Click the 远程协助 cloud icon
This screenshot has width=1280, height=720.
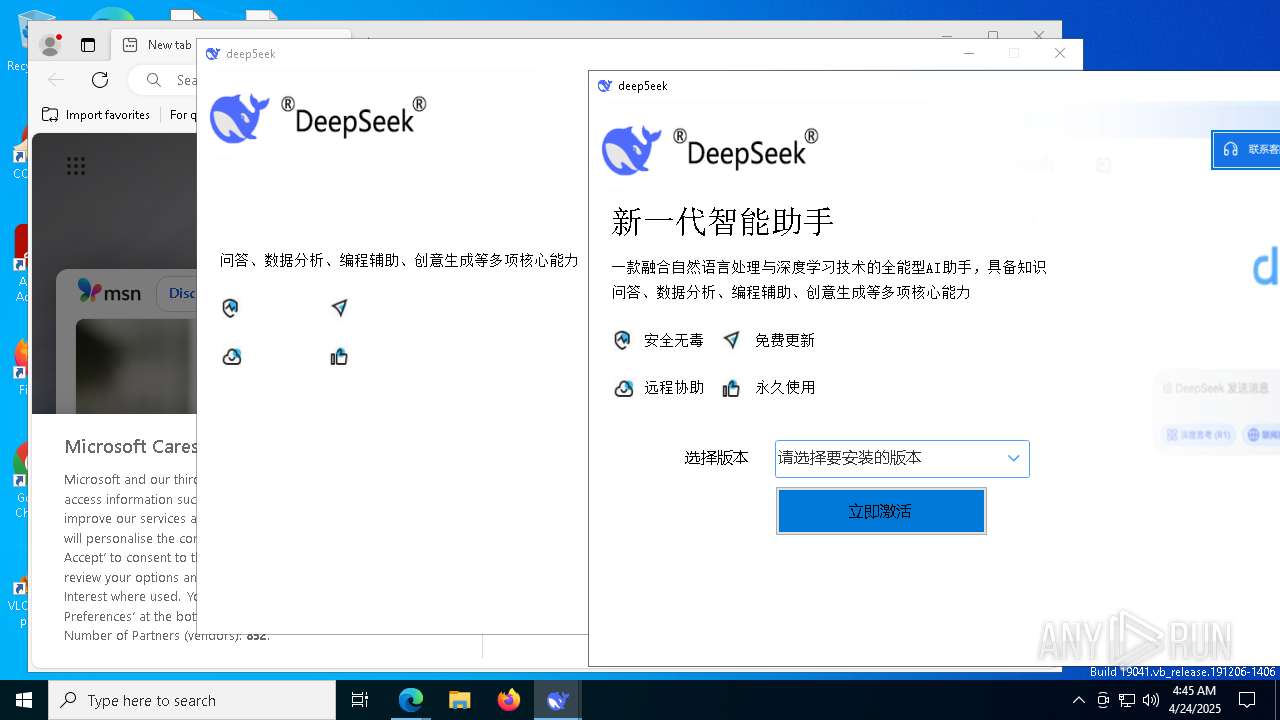pos(623,388)
